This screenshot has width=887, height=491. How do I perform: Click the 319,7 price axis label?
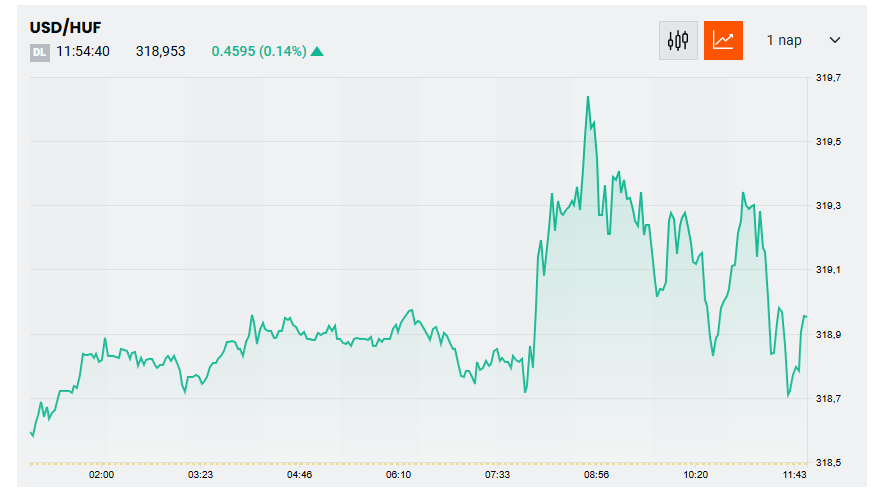click(x=829, y=77)
